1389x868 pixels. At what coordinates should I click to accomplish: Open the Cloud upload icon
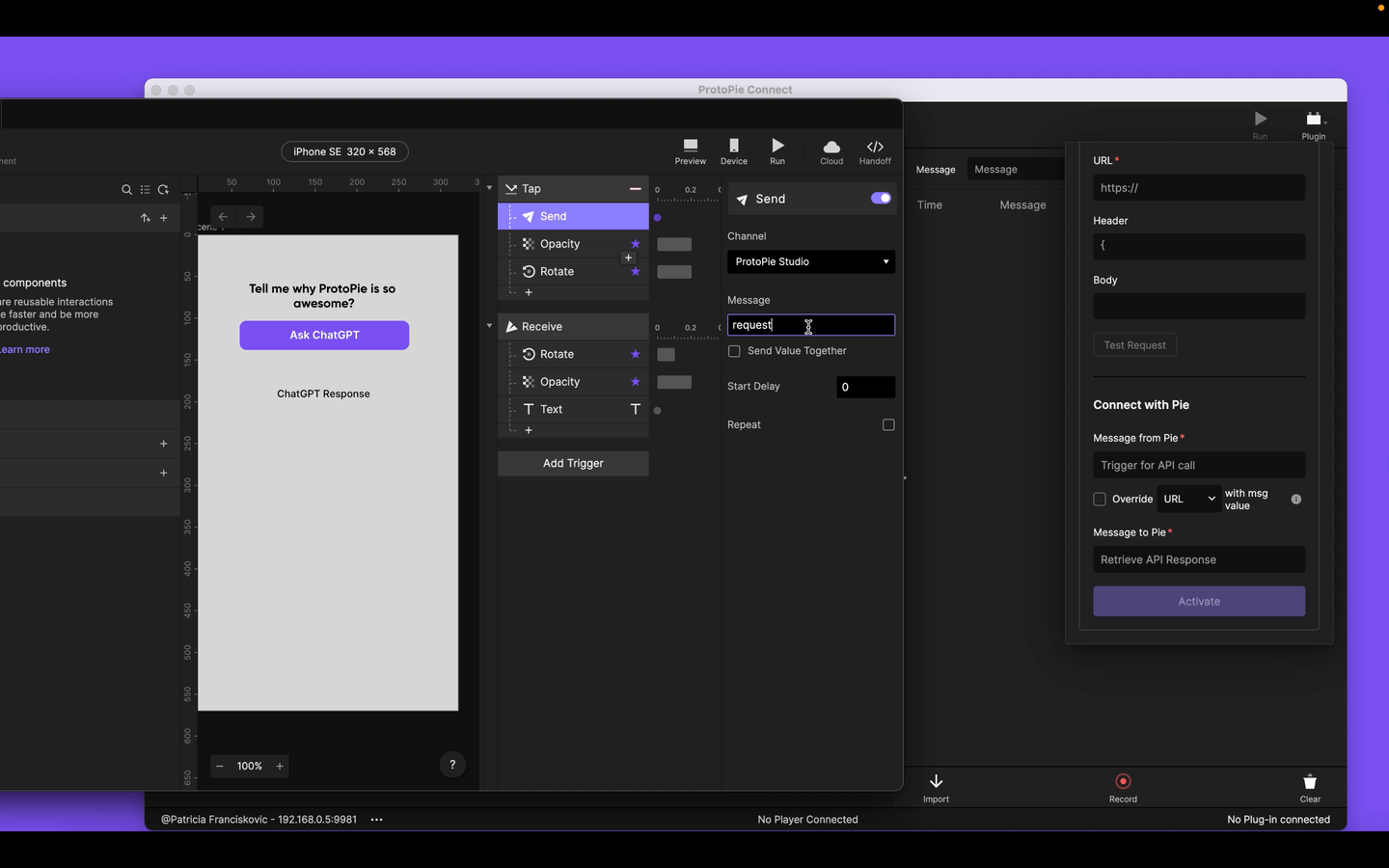click(831, 151)
